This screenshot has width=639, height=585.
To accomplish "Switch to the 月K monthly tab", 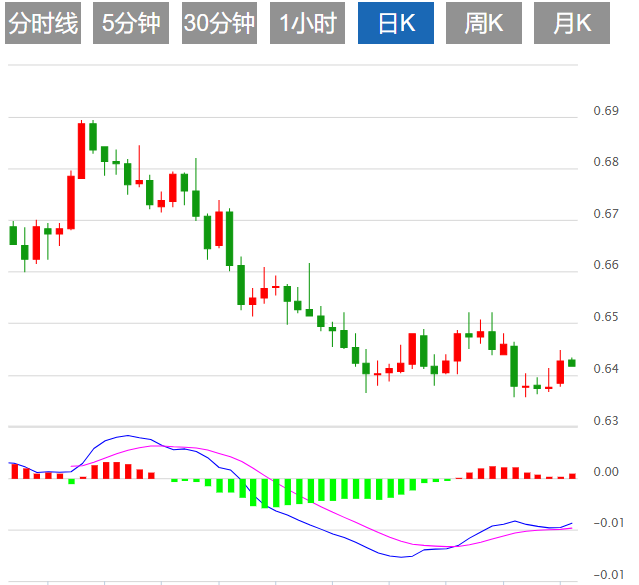I will [x=572, y=23].
